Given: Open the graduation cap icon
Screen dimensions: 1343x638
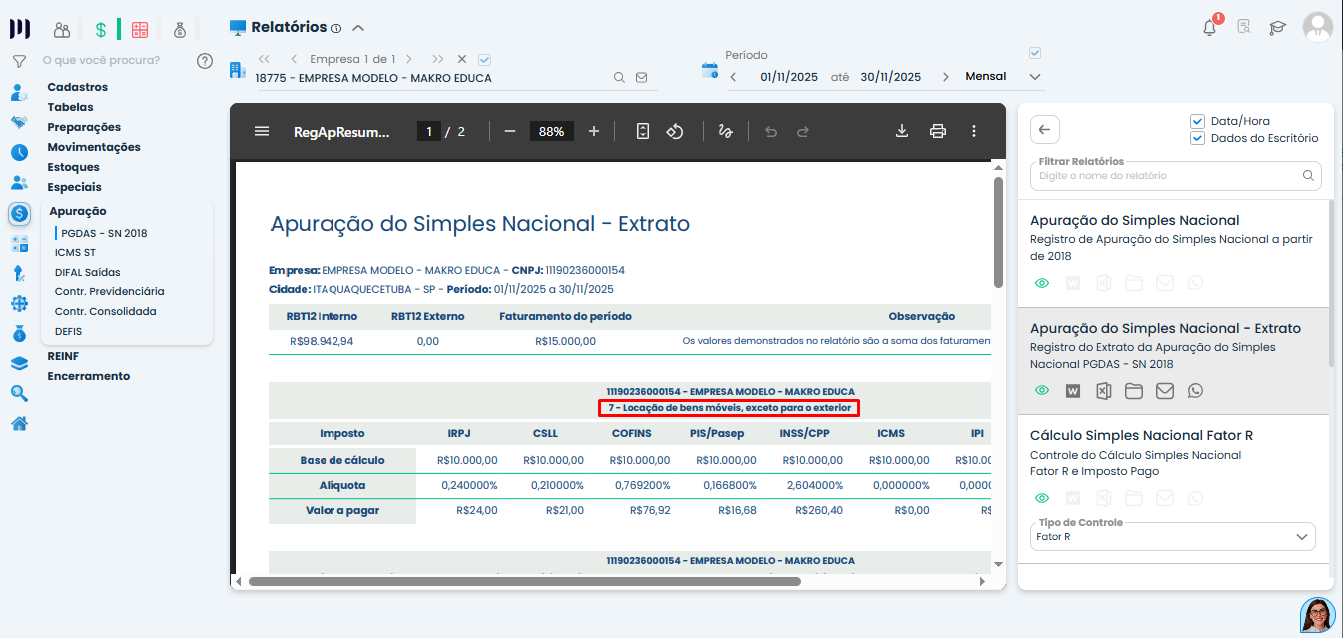Looking at the screenshot, I should [x=1277, y=28].
